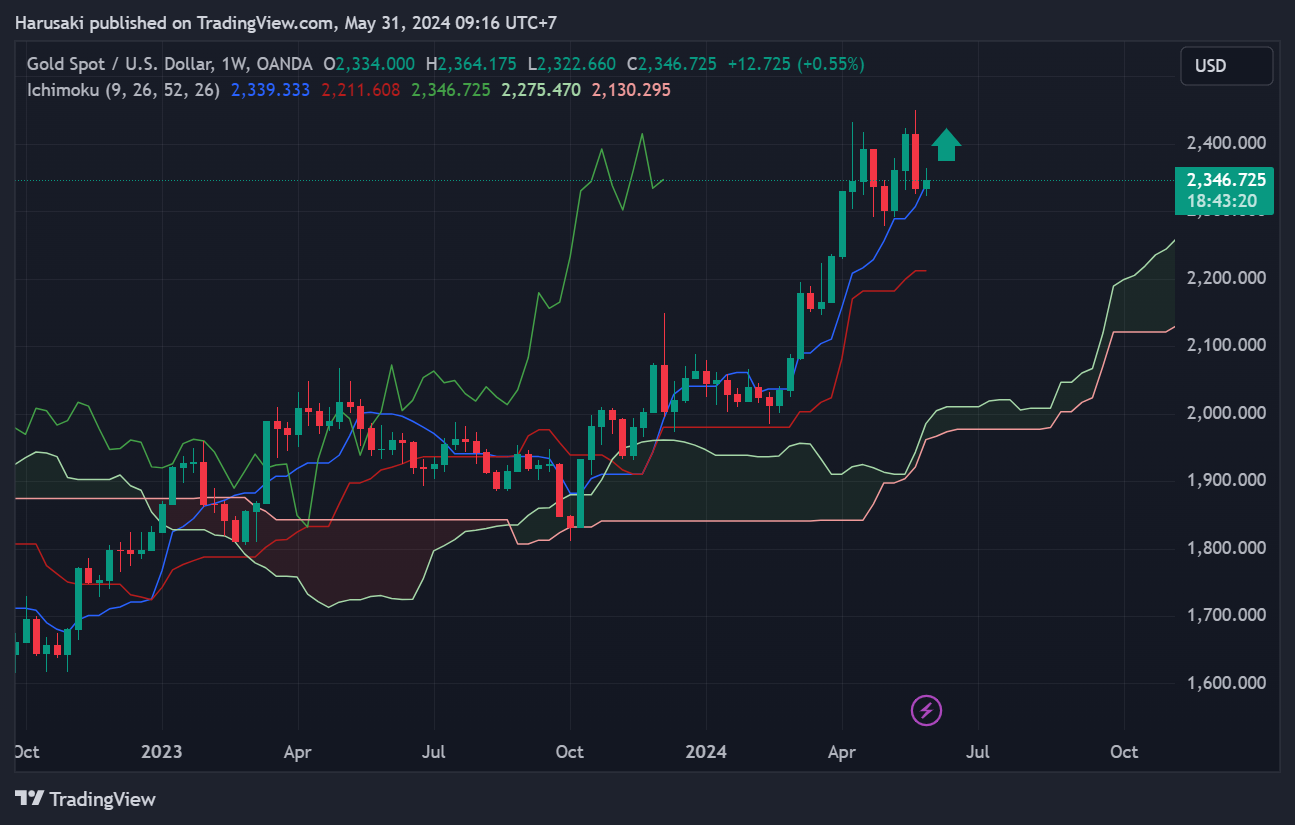Click the 1,600.000 price axis label
This screenshot has width=1295, height=825.
tap(1226, 683)
